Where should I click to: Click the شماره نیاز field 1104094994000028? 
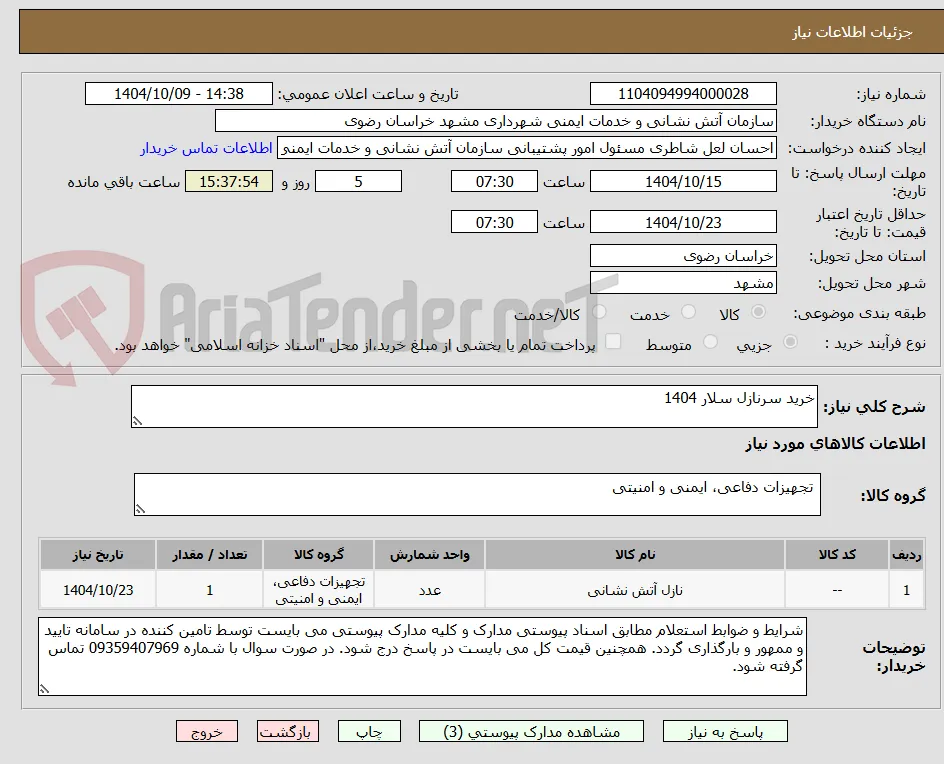[683, 94]
